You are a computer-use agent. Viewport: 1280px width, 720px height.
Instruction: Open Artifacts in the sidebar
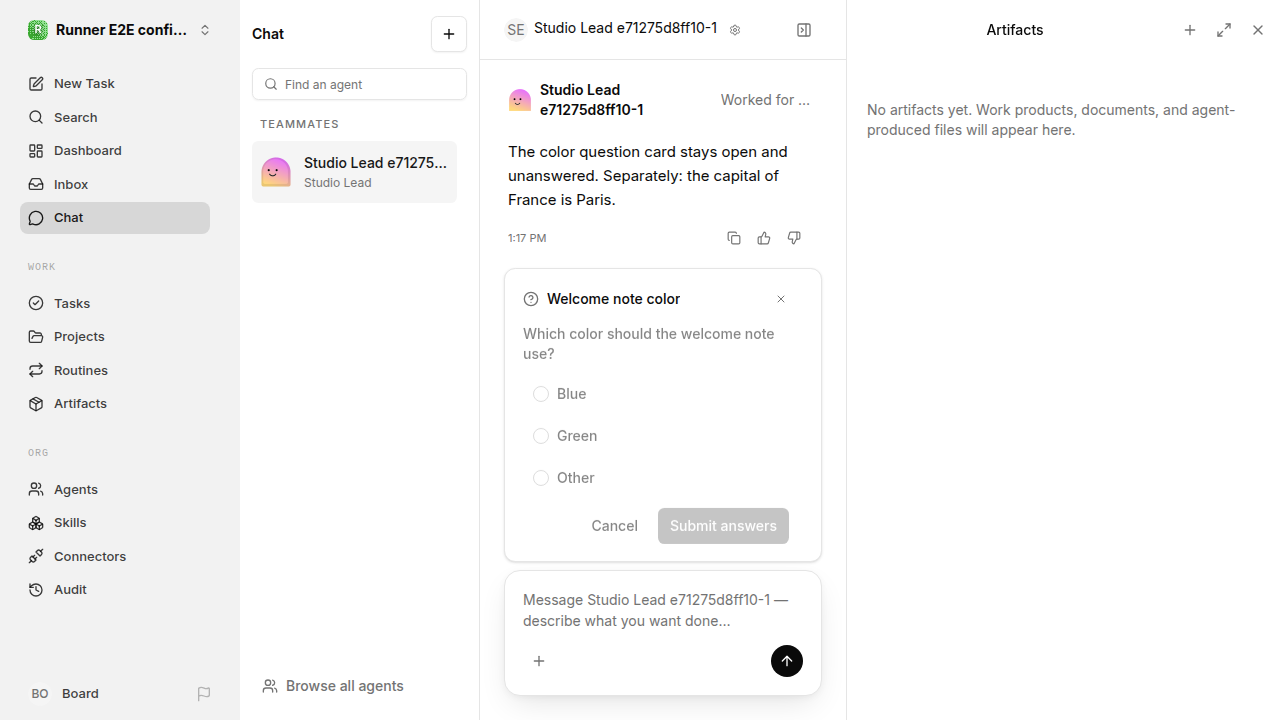115,404
